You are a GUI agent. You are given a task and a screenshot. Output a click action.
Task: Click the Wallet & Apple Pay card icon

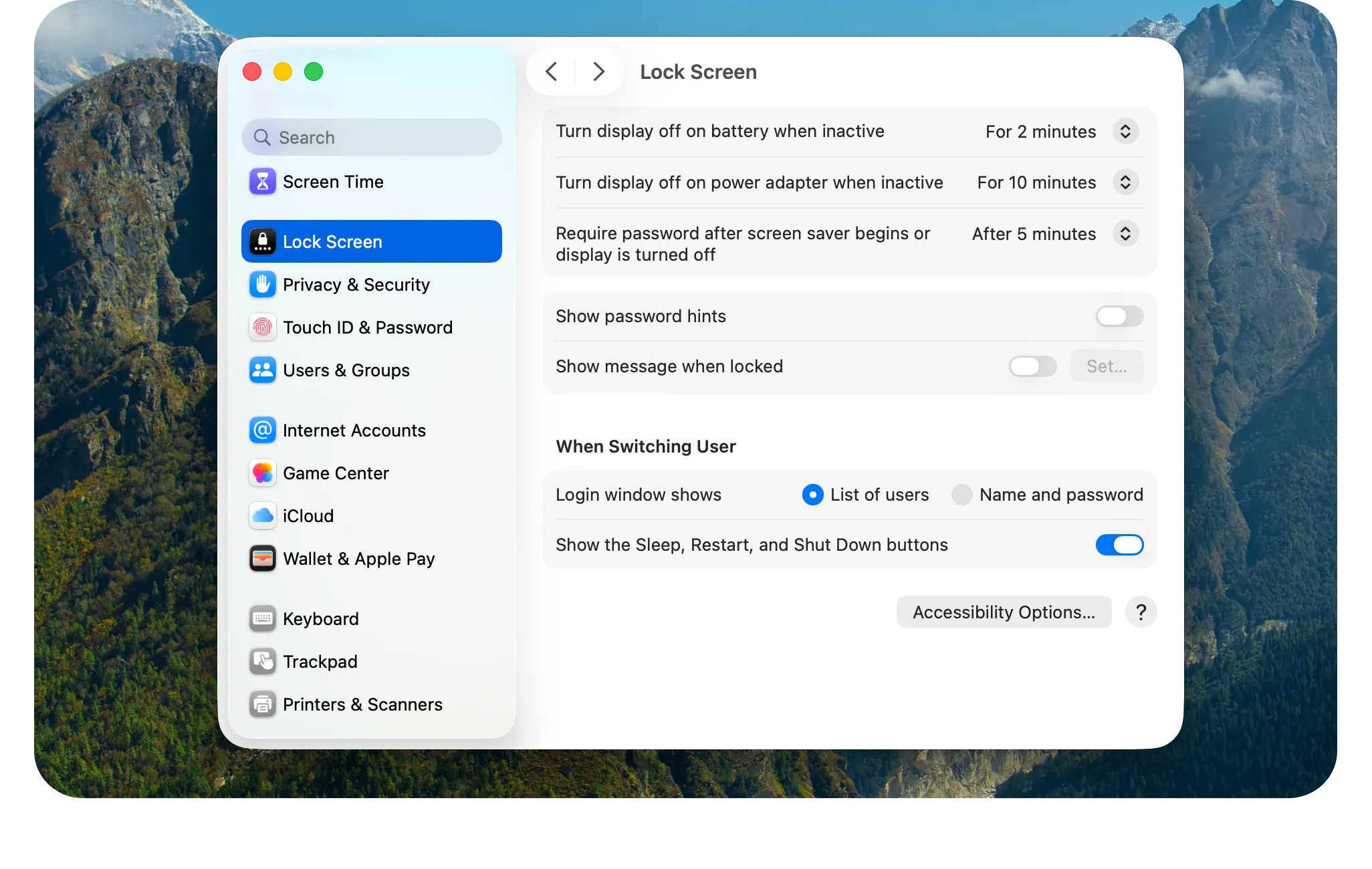(262, 559)
